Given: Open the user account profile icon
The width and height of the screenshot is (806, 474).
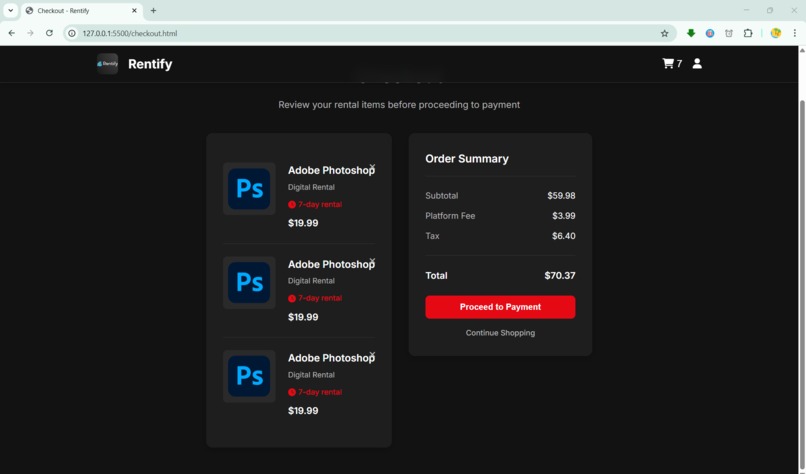Looking at the screenshot, I should [697, 63].
